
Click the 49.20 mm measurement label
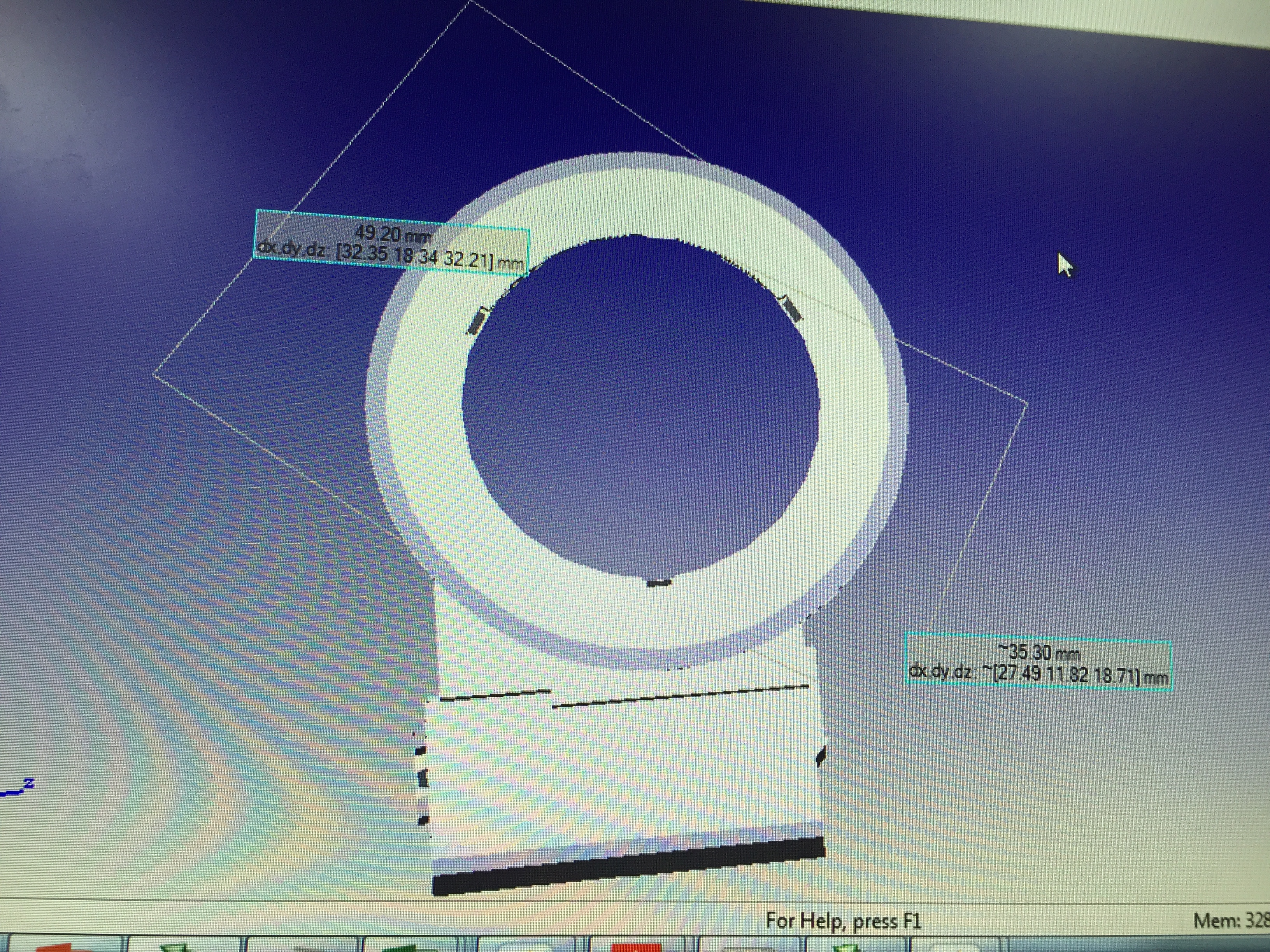click(393, 234)
